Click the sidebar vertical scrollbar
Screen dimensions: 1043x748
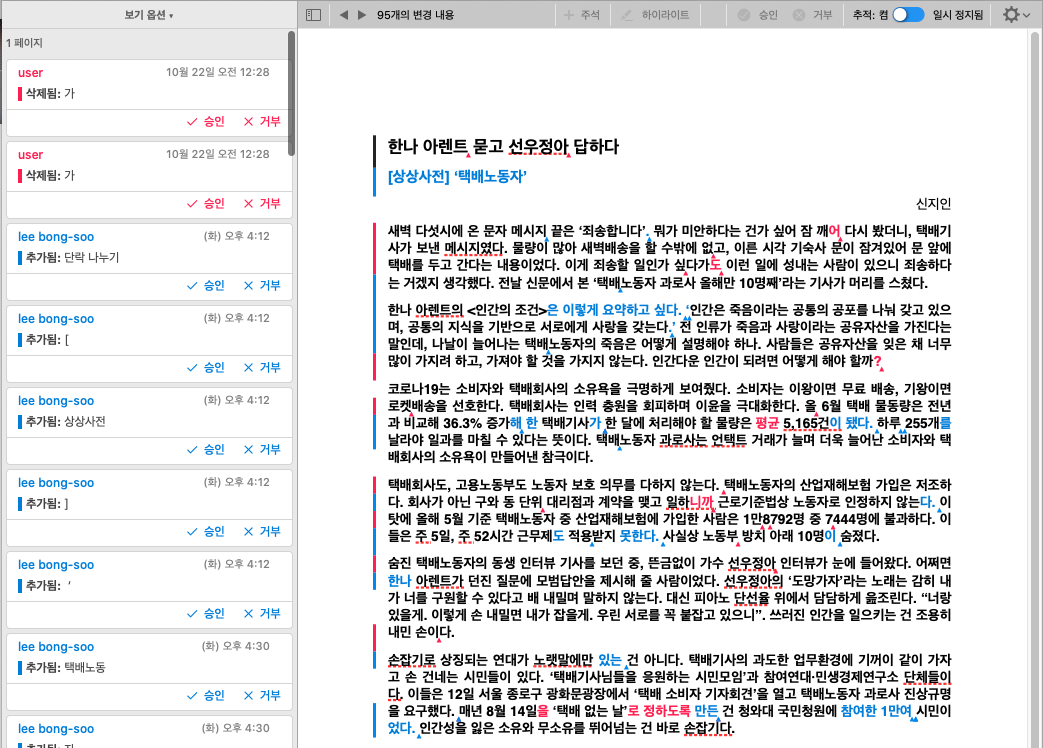pyautogui.click(x=291, y=94)
